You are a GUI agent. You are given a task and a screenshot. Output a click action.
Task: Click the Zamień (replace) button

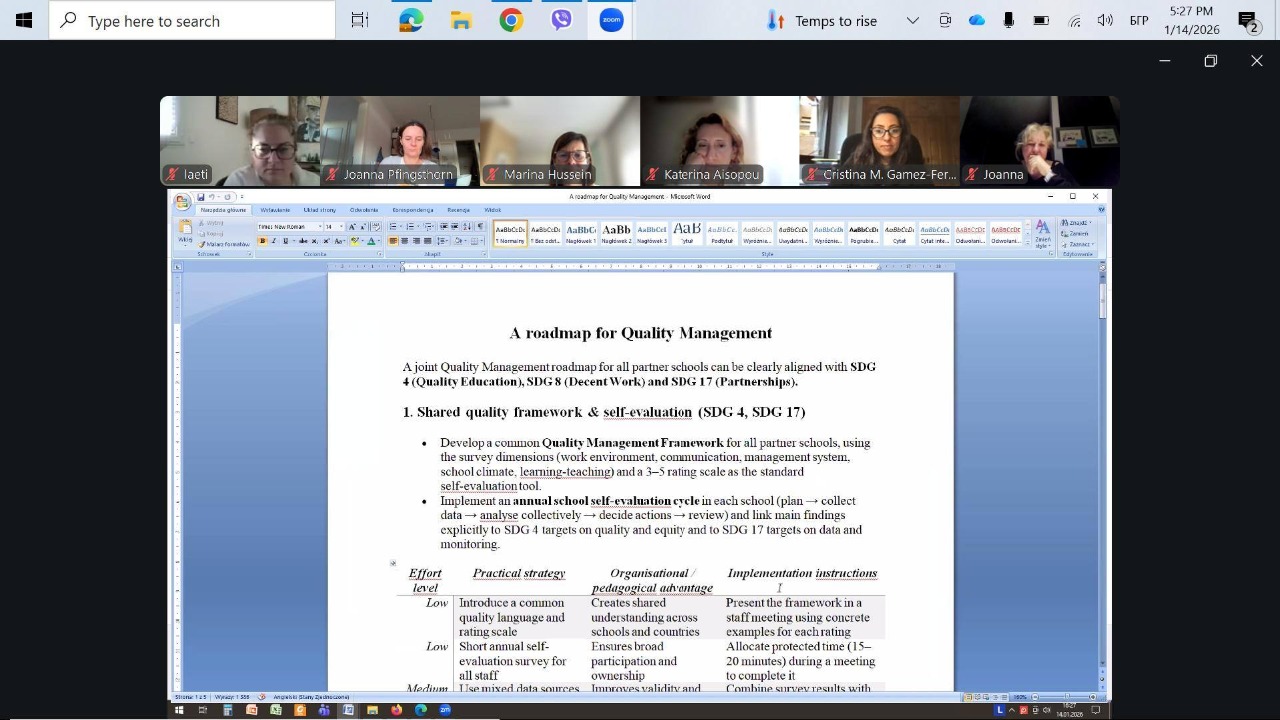click(1077, 233)
